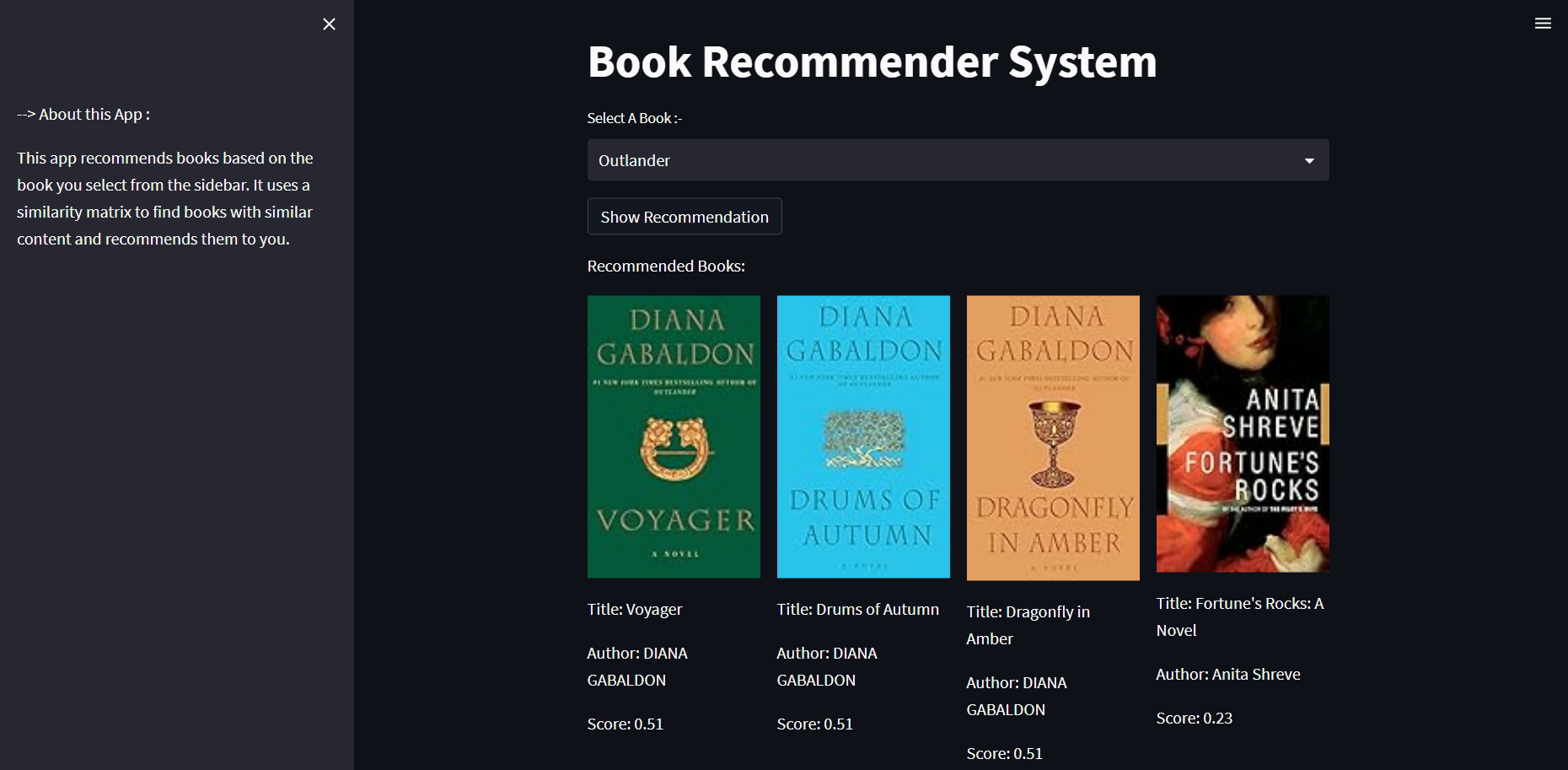Expand the book selection combo box showing Outlander

pyautogui.click(x=958, y=160)
